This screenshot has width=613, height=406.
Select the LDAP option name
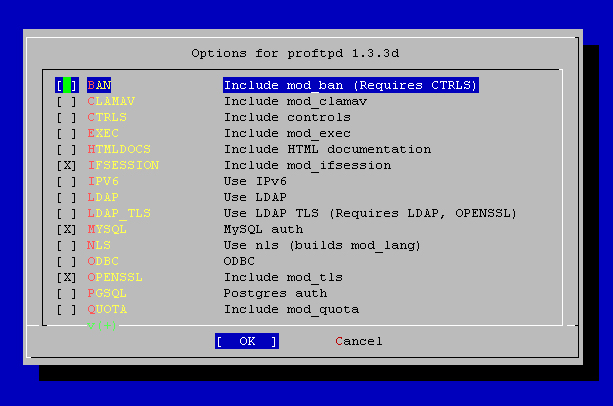pos(103,197)
